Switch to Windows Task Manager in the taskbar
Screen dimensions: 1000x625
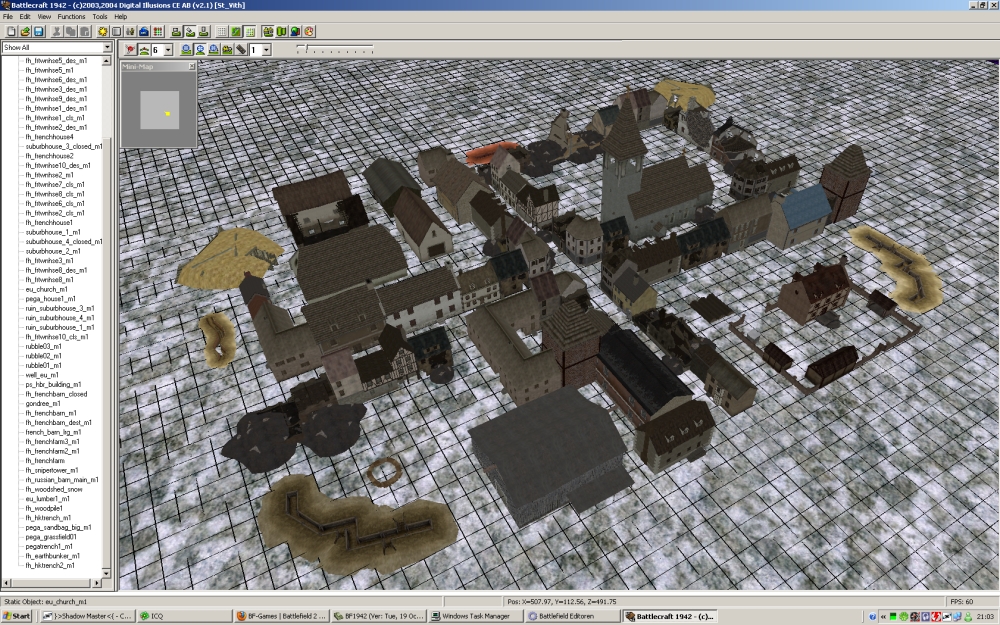tap(476, 616)
